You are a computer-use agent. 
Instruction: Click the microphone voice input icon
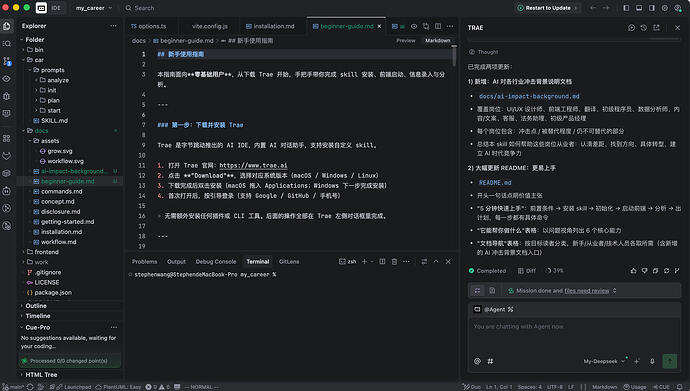pyautogui.click(x=652, y=361)
